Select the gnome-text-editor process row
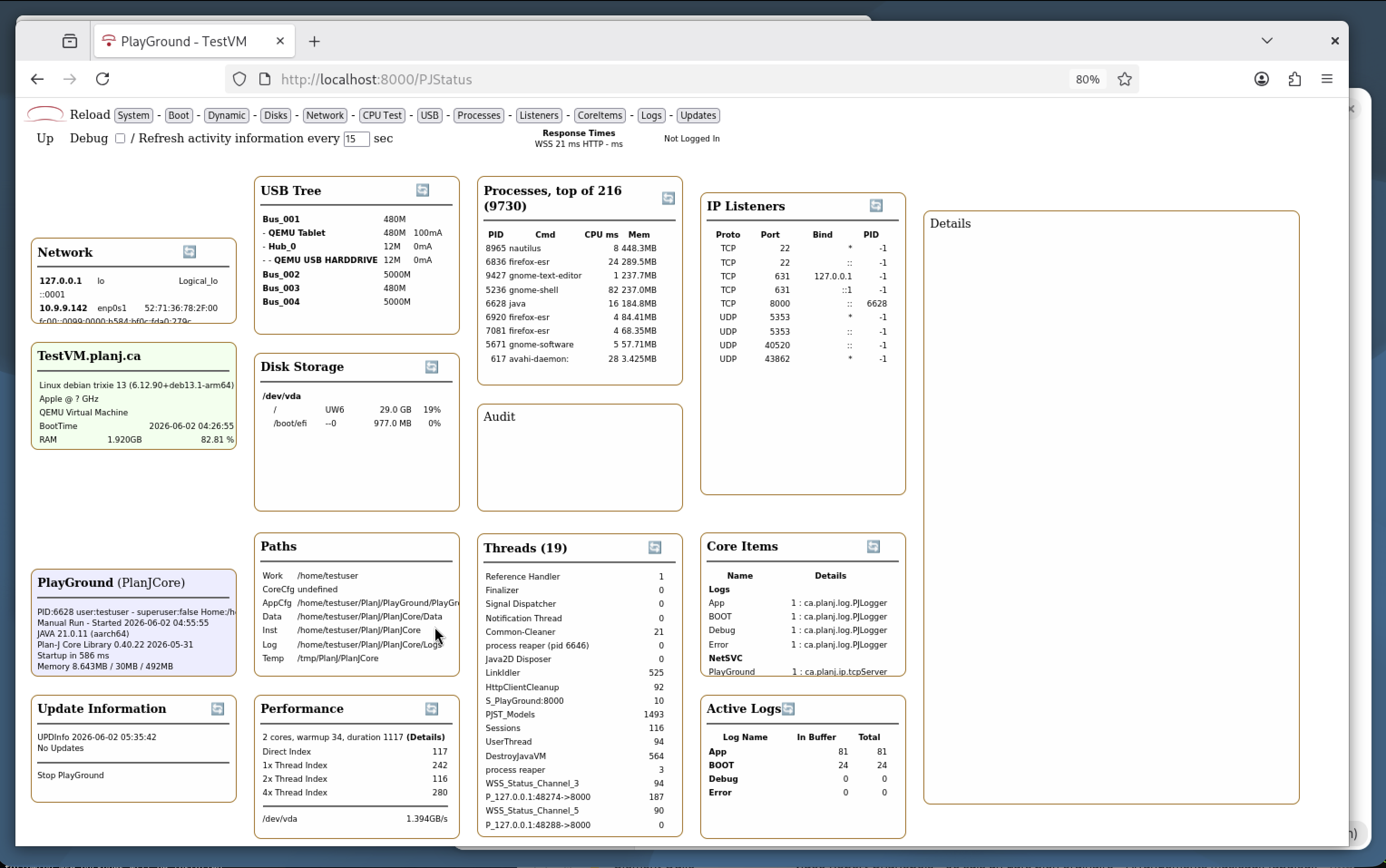Viewport: 1386px width, 868px height. (571, 276)
